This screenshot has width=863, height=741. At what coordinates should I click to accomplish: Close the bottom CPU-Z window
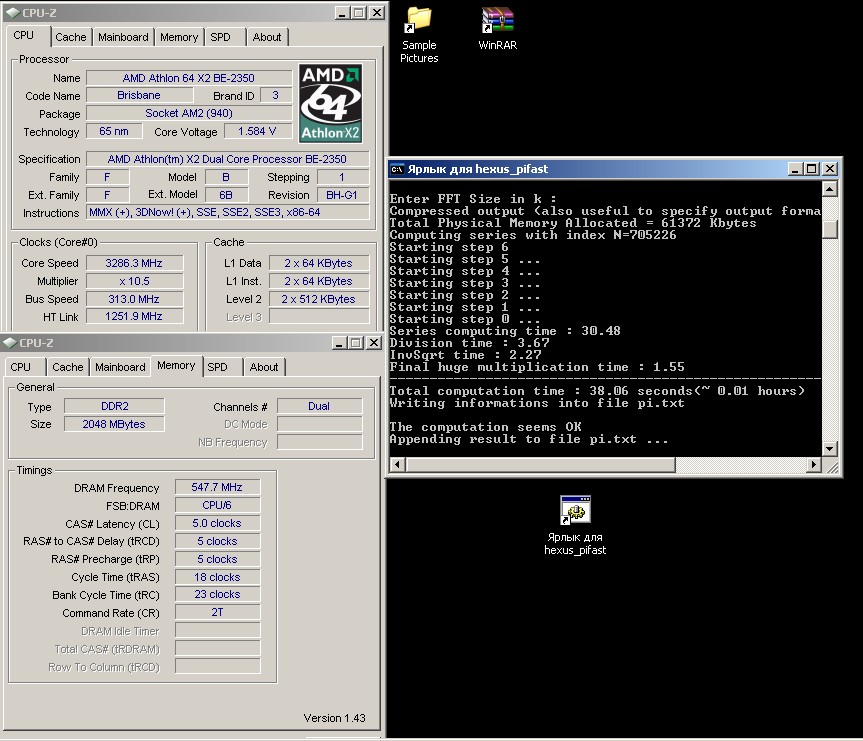[374, 343]
